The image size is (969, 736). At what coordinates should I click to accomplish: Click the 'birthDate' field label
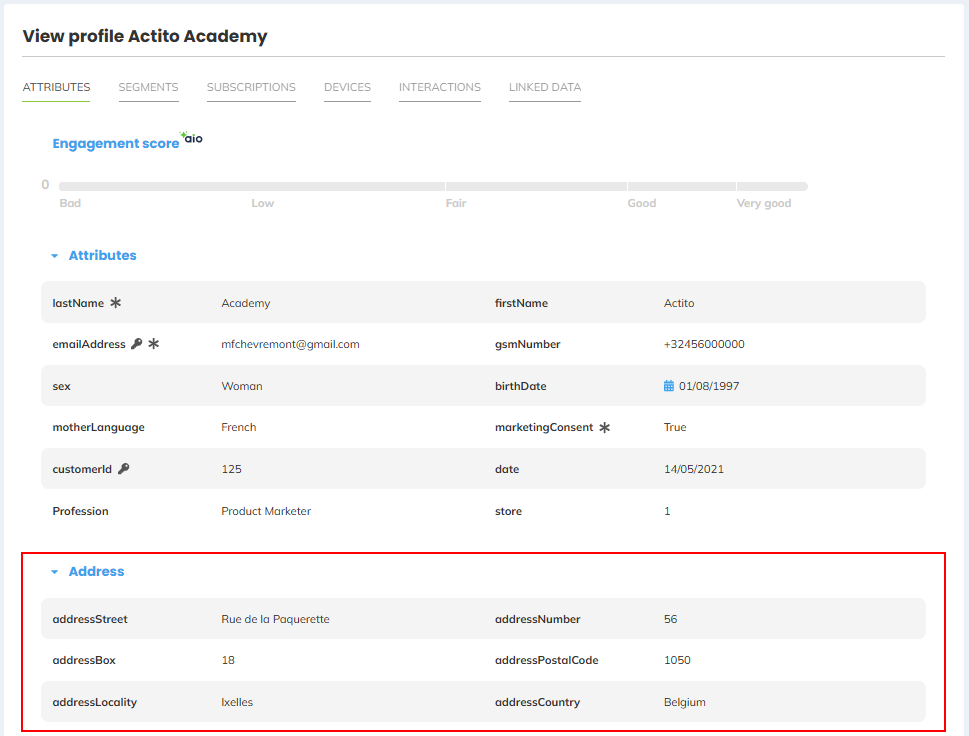point(520,386)
